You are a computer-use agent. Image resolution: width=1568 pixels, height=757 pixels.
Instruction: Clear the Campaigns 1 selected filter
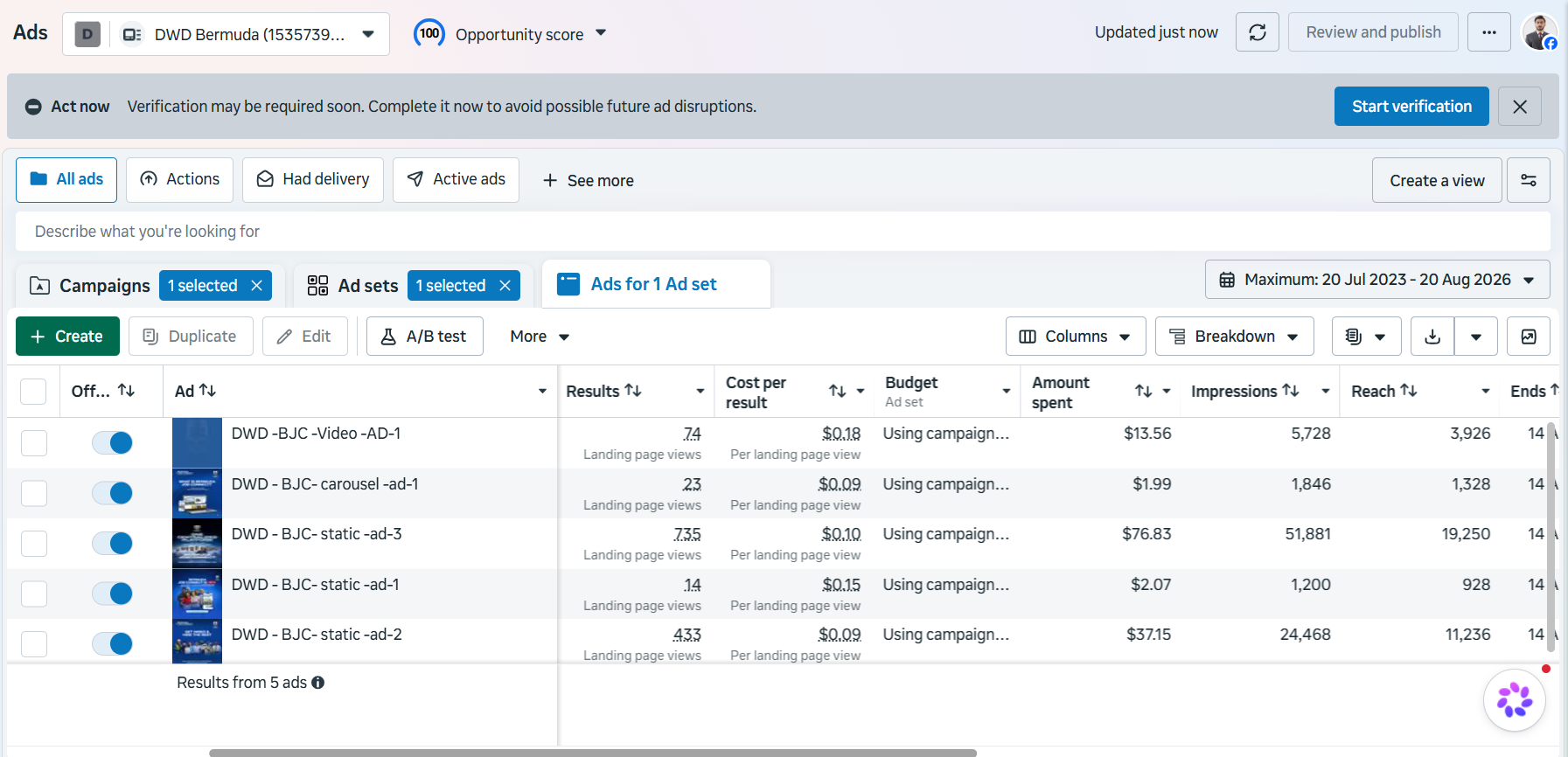(257, 286)
